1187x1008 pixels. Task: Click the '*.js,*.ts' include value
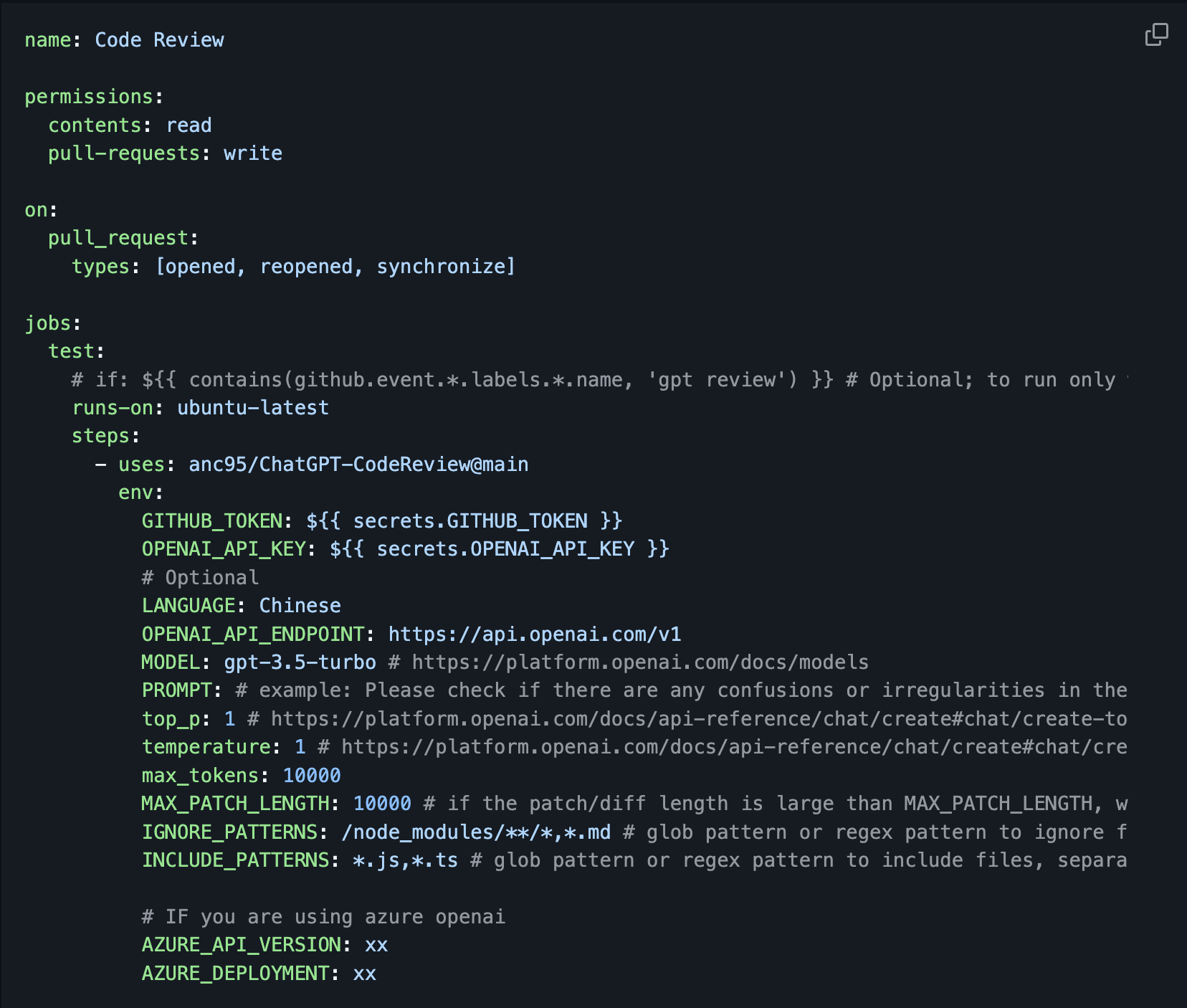tap(406, 860)
